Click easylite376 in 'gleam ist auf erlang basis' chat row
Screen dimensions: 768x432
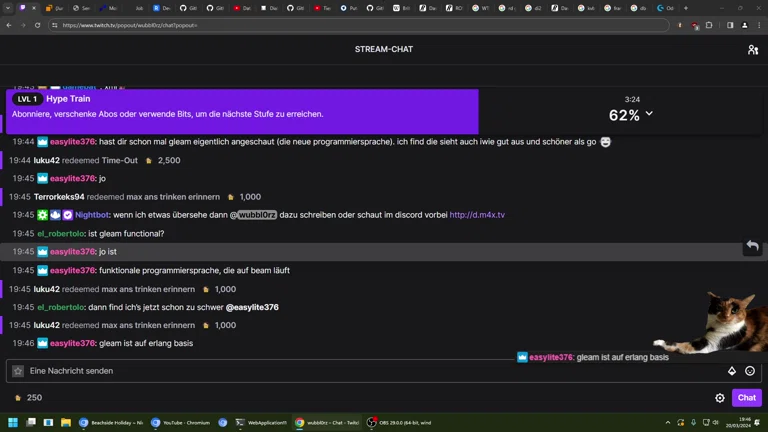pos(72,343)
